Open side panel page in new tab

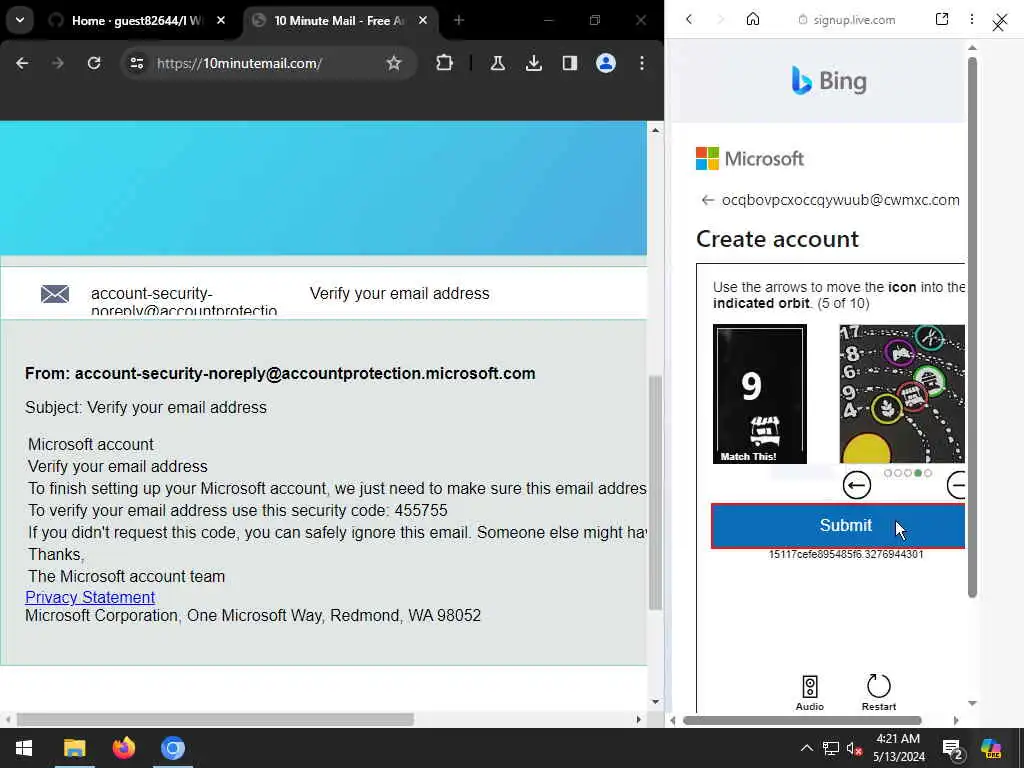click(942, 19)
